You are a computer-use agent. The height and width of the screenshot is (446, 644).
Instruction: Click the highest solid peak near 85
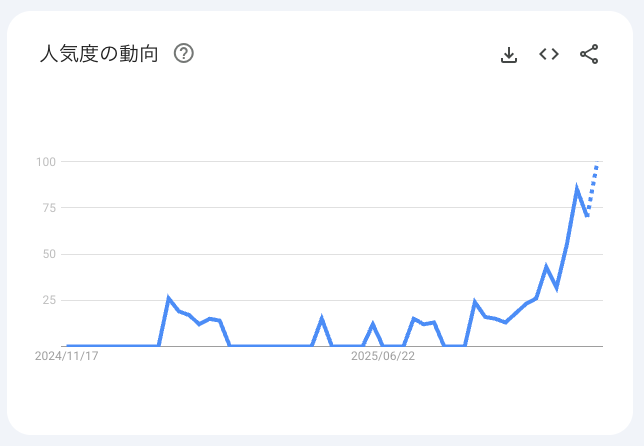(x=577, y=189)
